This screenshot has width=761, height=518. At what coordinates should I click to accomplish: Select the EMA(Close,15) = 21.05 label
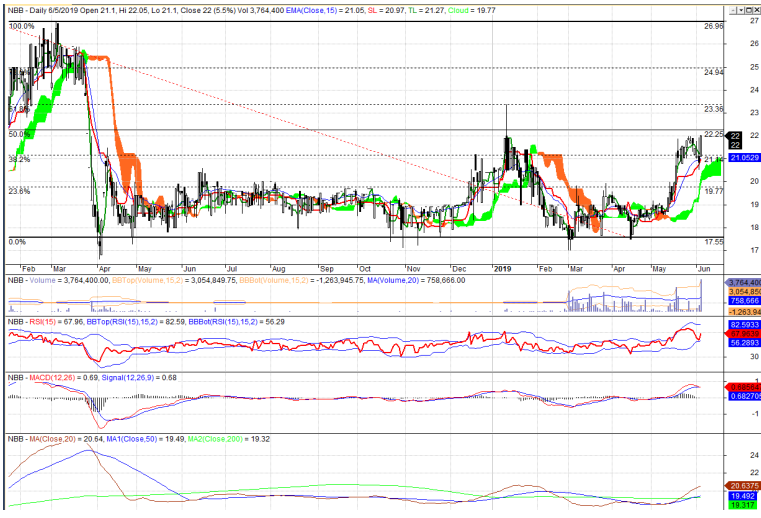pos(325,10)
